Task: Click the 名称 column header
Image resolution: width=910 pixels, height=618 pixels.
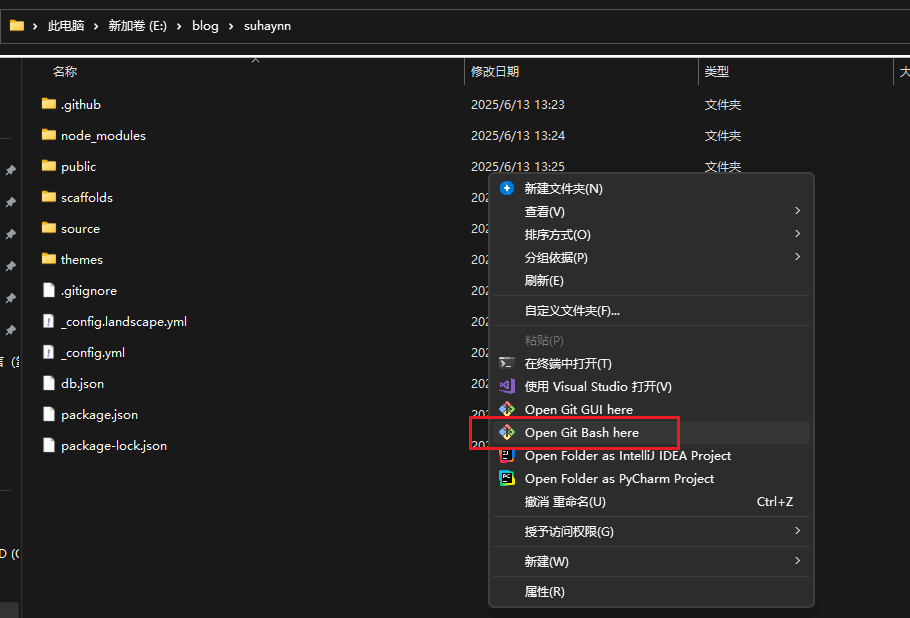Action: [65, 72]
